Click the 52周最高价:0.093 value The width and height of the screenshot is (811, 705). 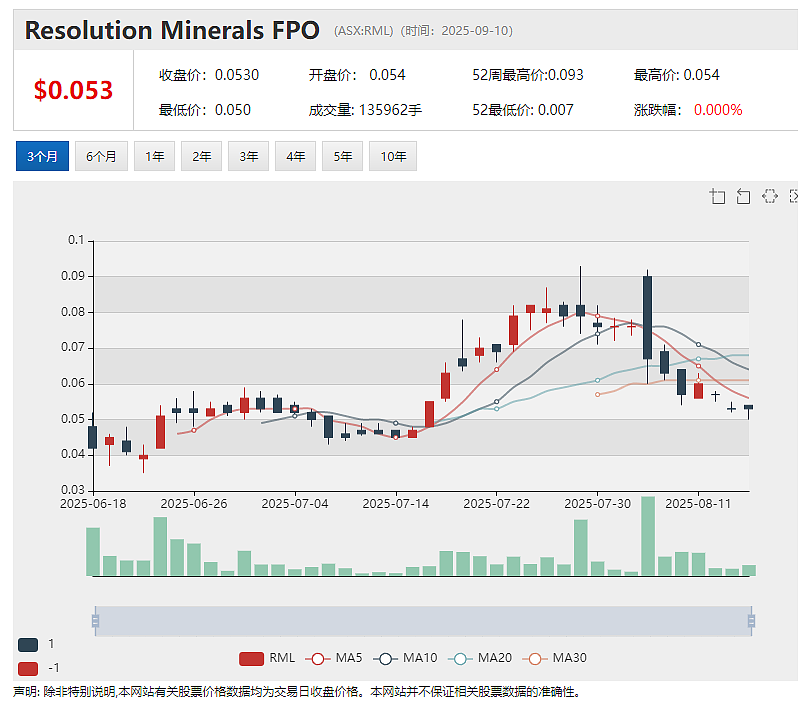[528, 75]
